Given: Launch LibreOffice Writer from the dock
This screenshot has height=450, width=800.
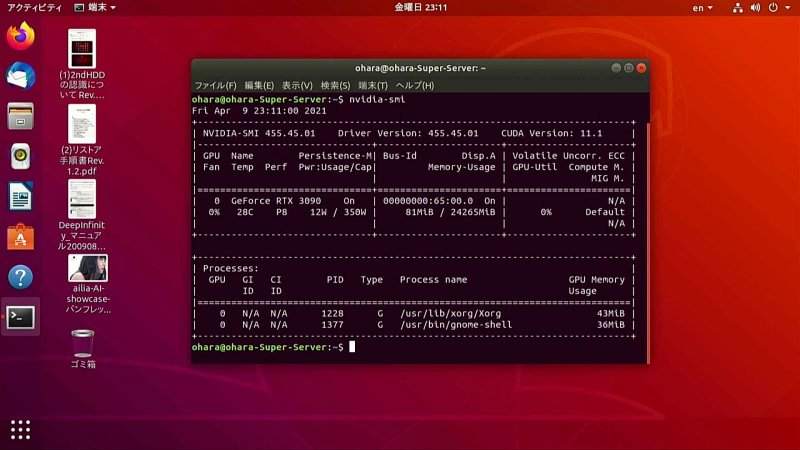Looking at the screenshot, I should point(20,196).
